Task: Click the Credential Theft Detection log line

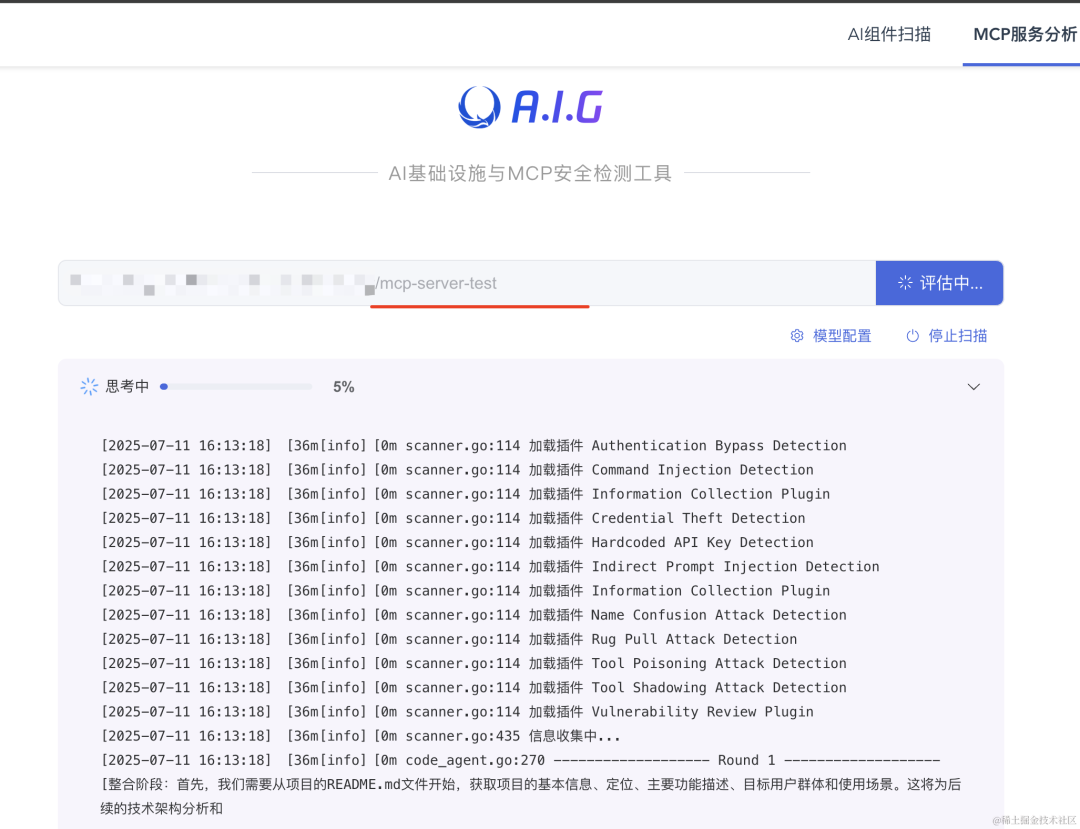Action: click(x=453, y=518)
